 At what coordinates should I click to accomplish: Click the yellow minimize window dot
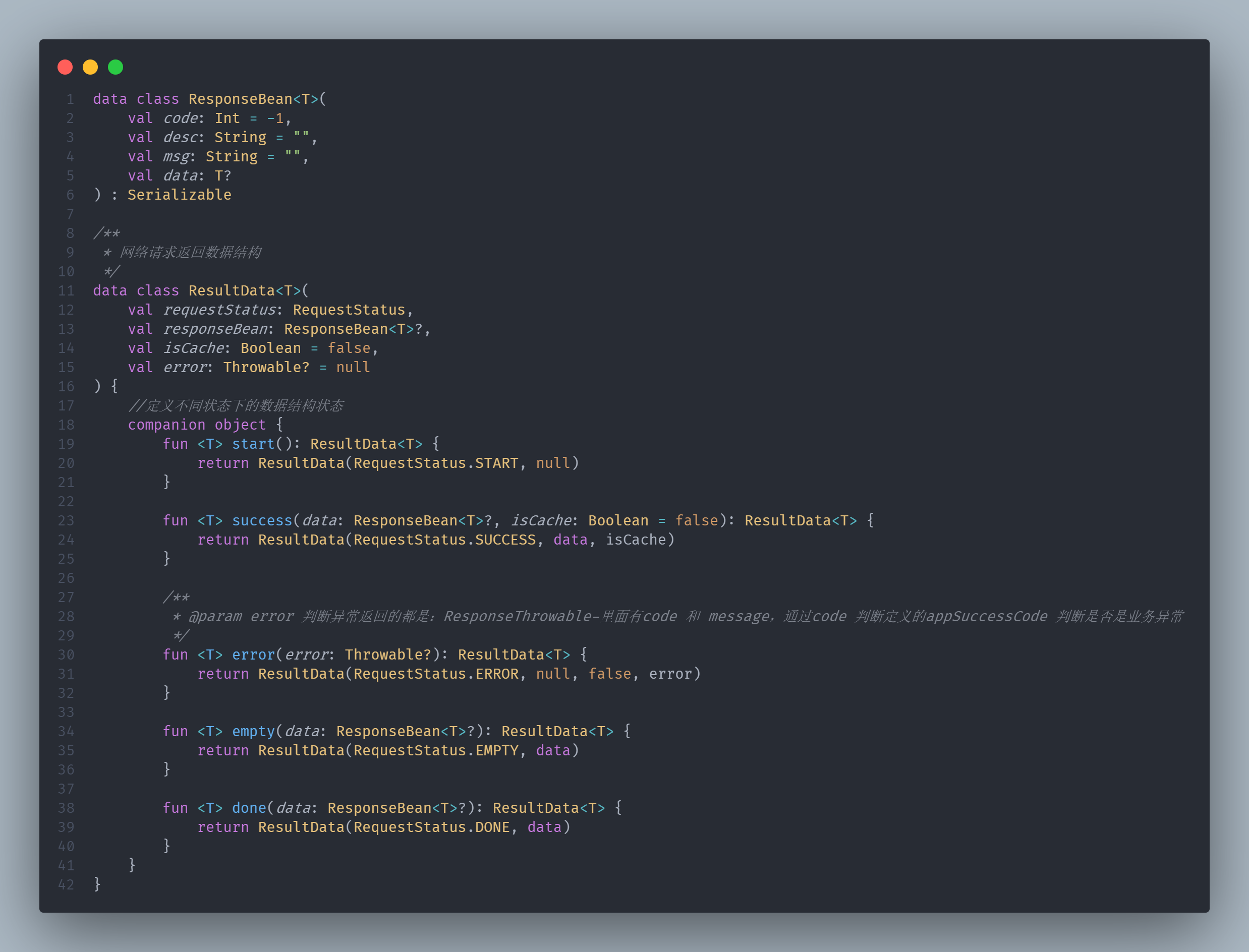pos(90,68)
